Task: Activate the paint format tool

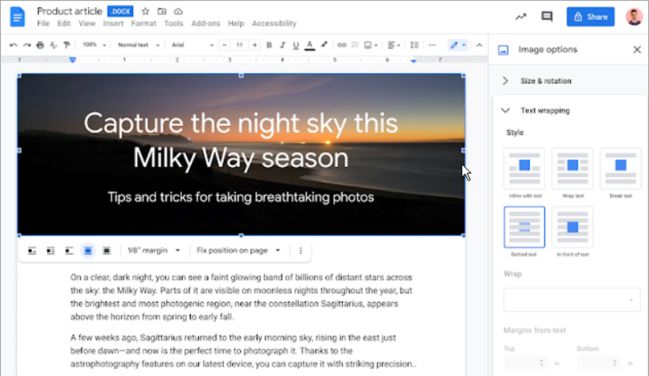Action: coord(66,45)
